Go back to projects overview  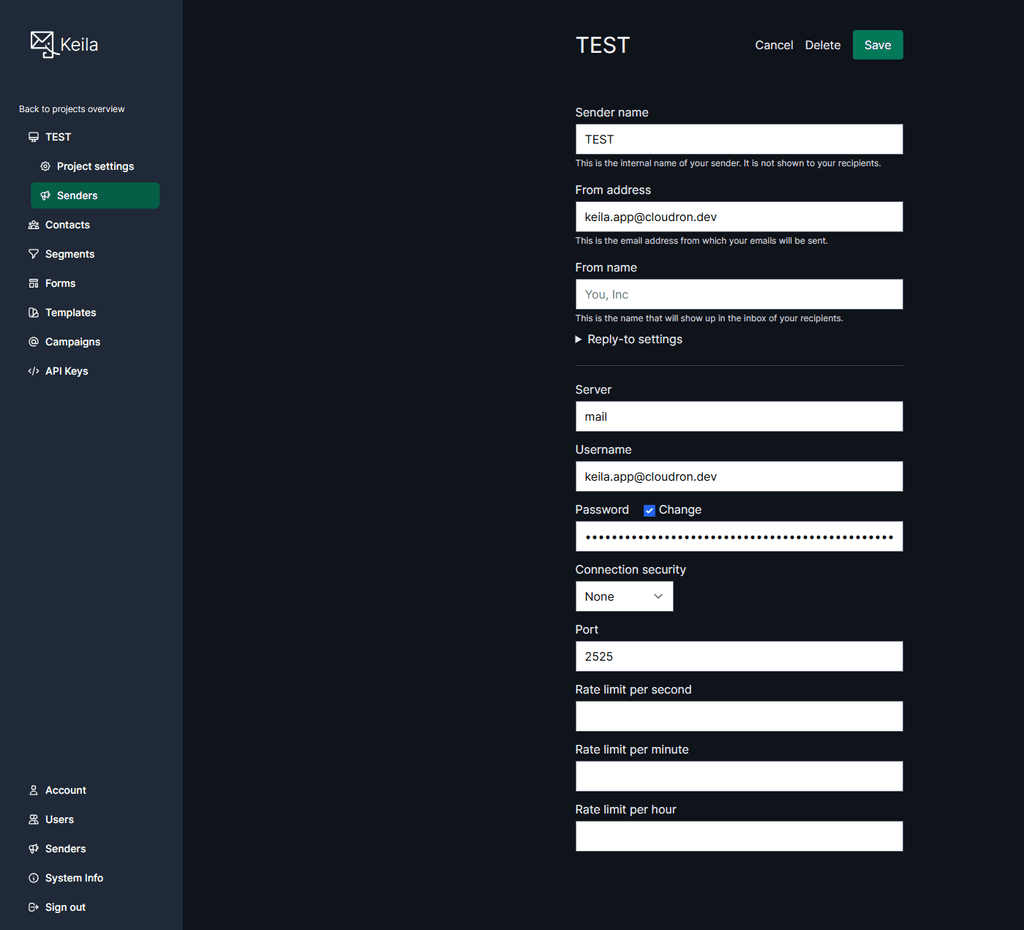[x=72, y=109]
